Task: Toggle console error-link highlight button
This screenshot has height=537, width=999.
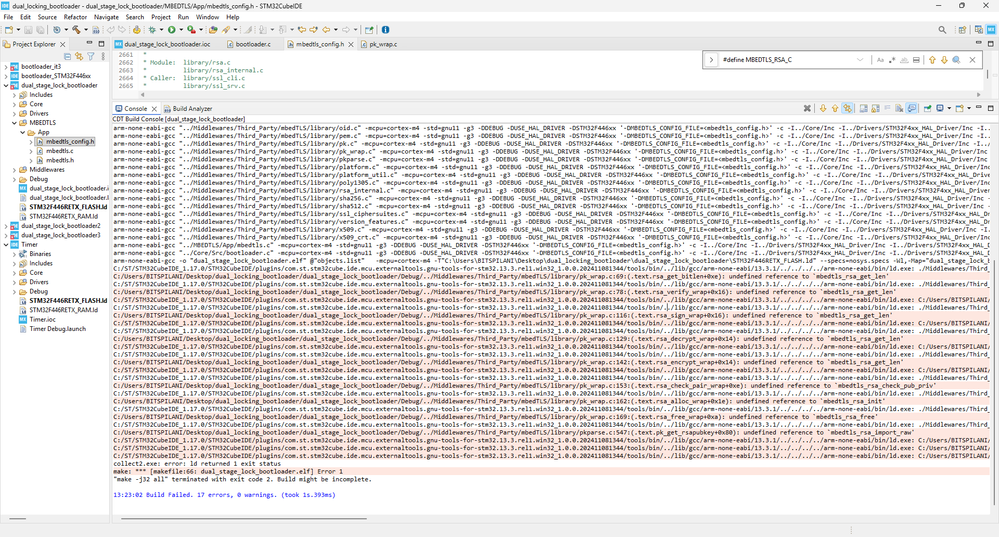Action: point(848,108)
